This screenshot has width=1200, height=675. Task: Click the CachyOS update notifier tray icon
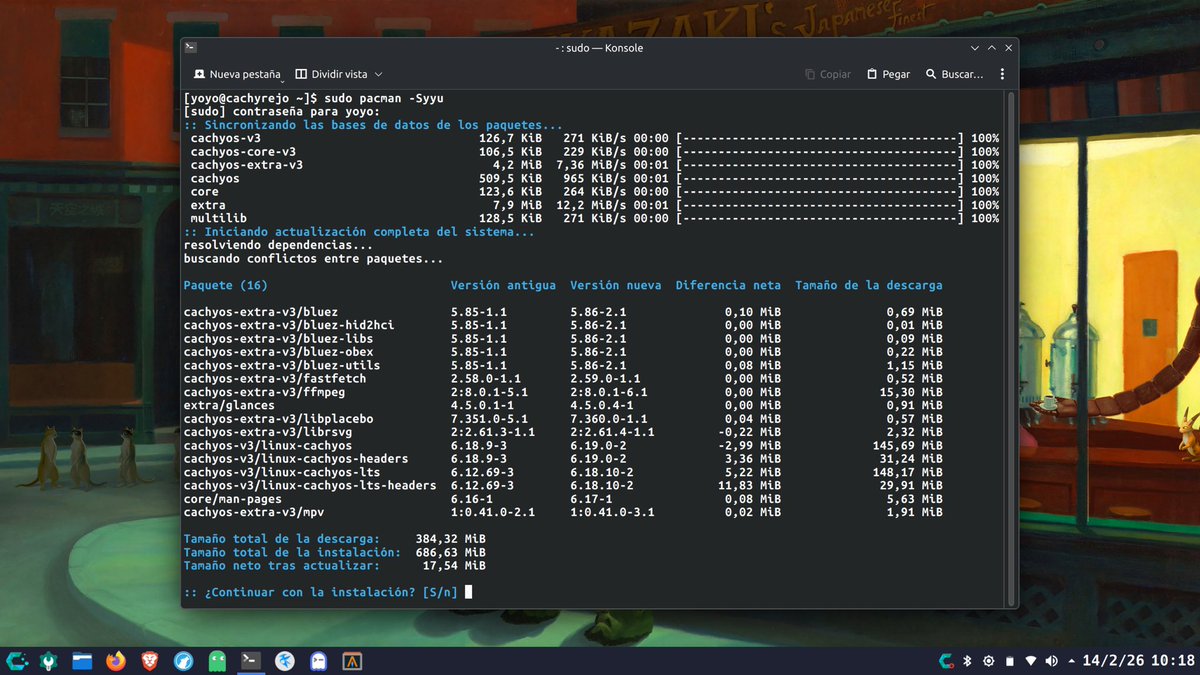[946, 661]
